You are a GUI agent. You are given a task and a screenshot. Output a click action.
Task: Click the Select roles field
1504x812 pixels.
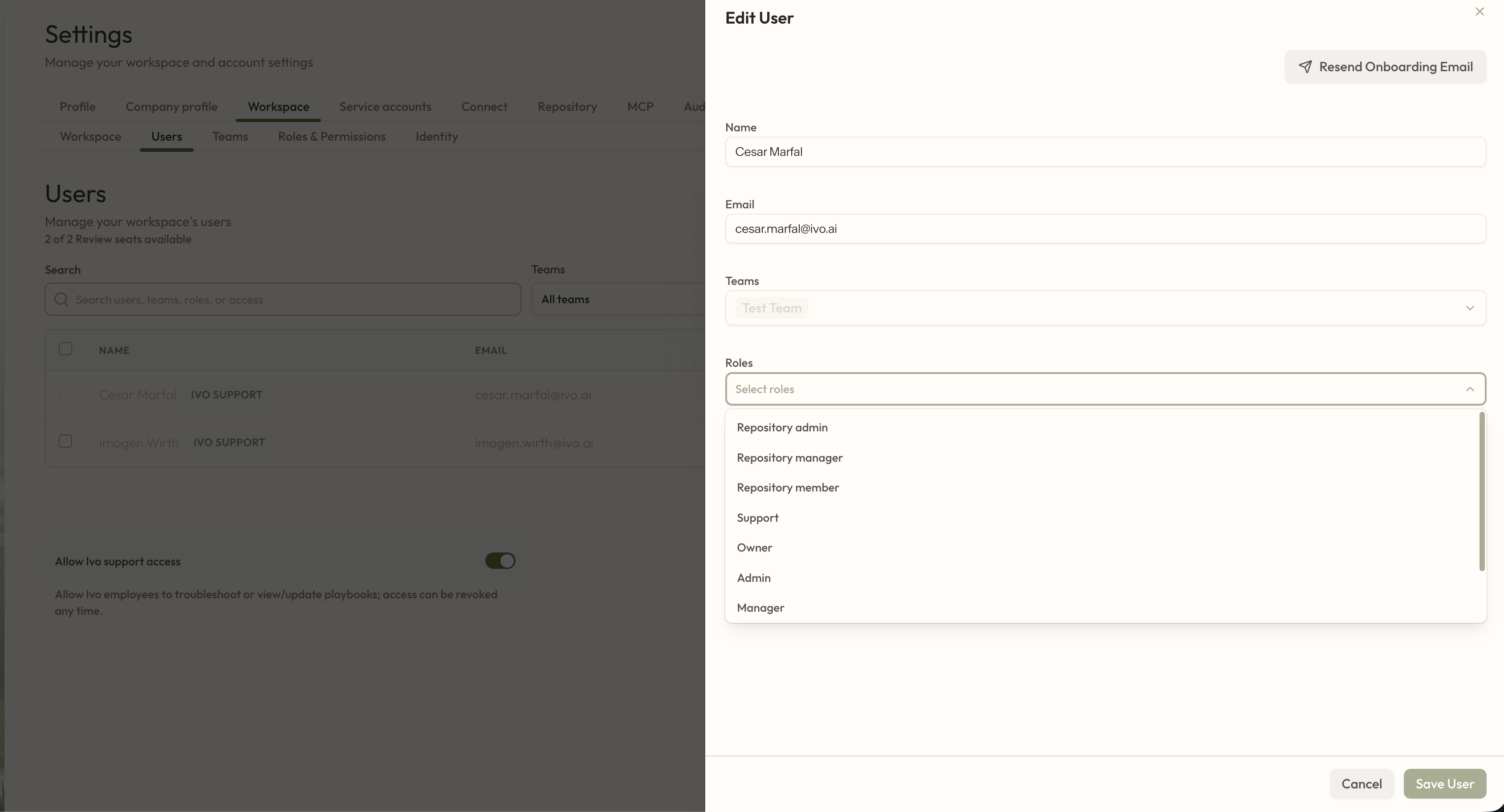click(1105, 389)
